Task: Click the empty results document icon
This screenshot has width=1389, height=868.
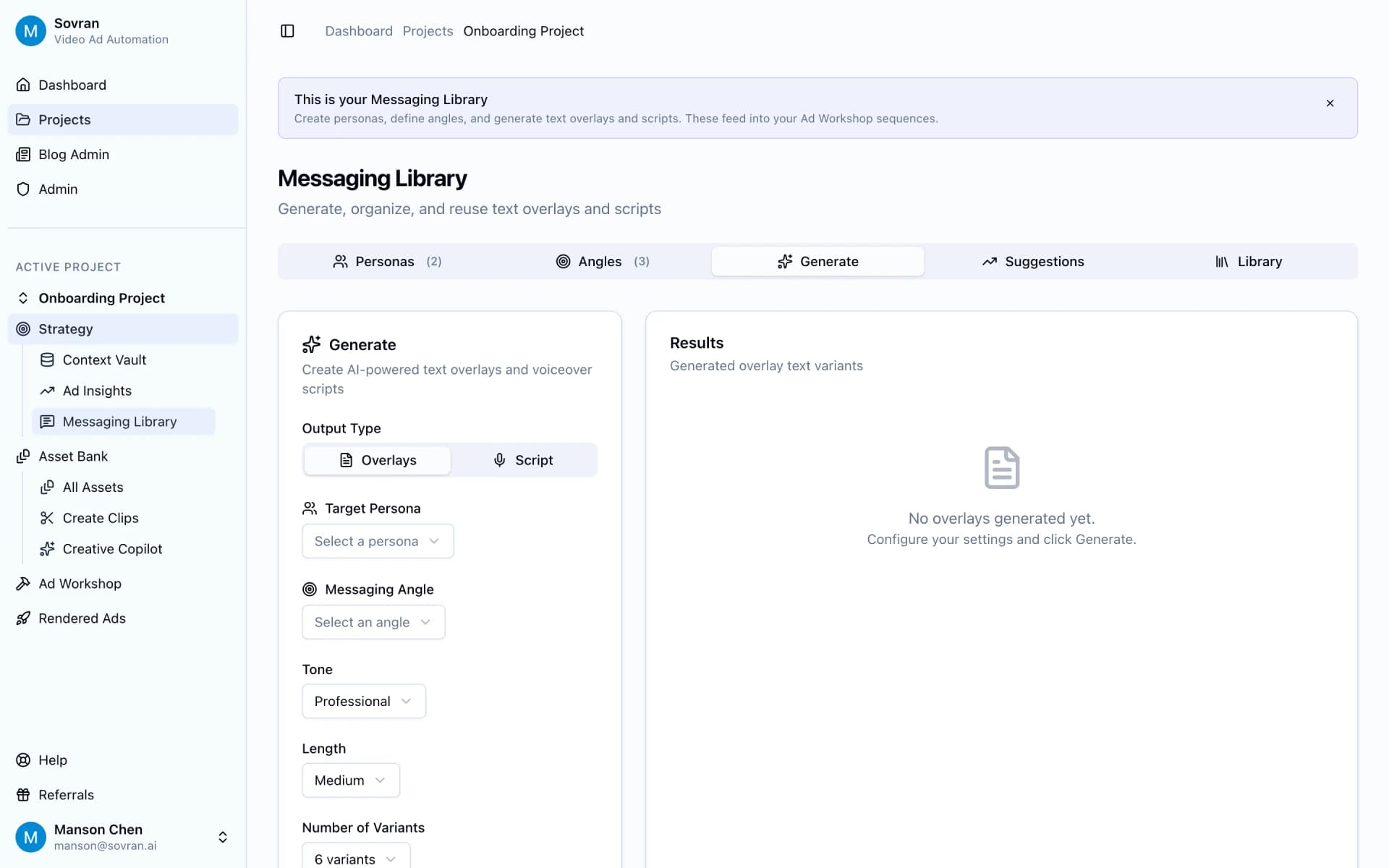Action: tap(1002, 468)
